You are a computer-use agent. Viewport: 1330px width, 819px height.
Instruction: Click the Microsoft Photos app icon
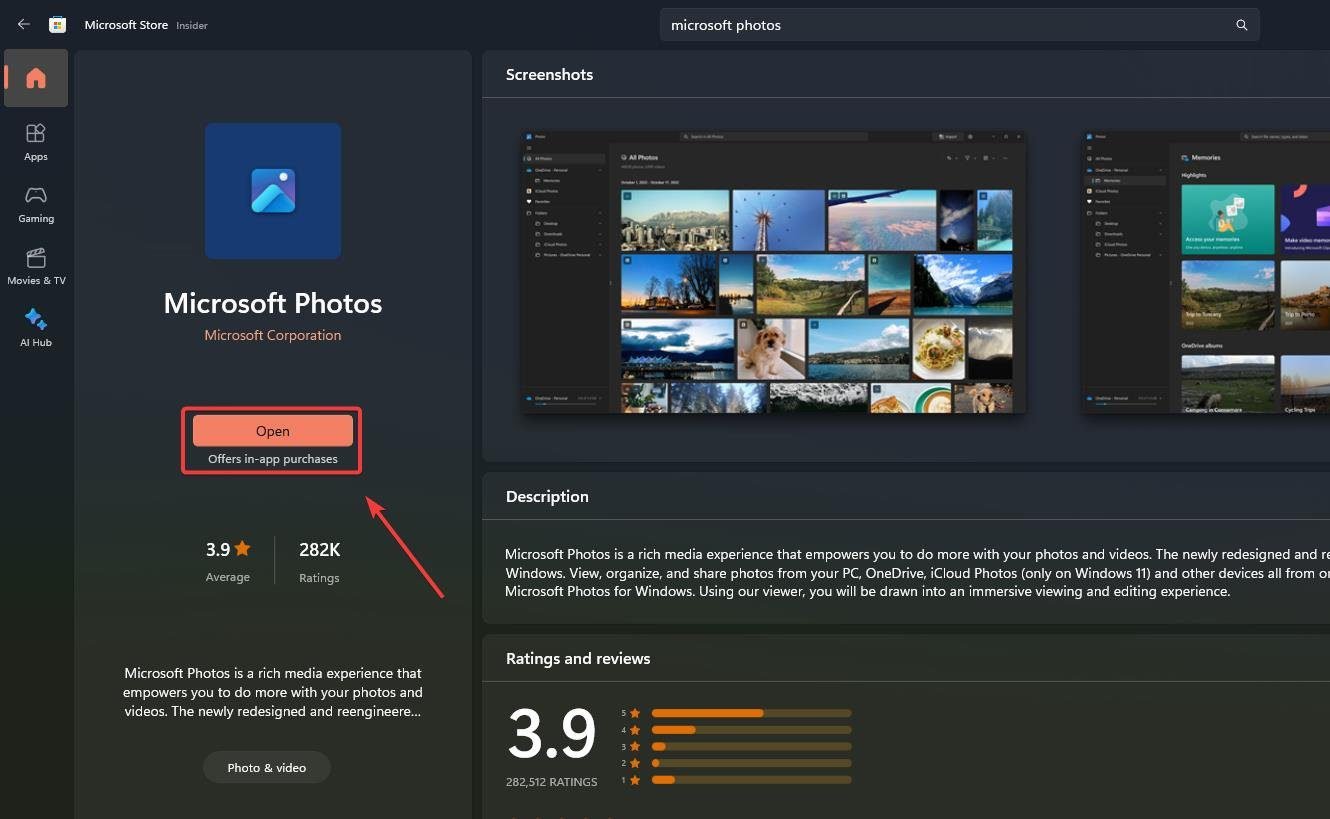click(273, 191)
